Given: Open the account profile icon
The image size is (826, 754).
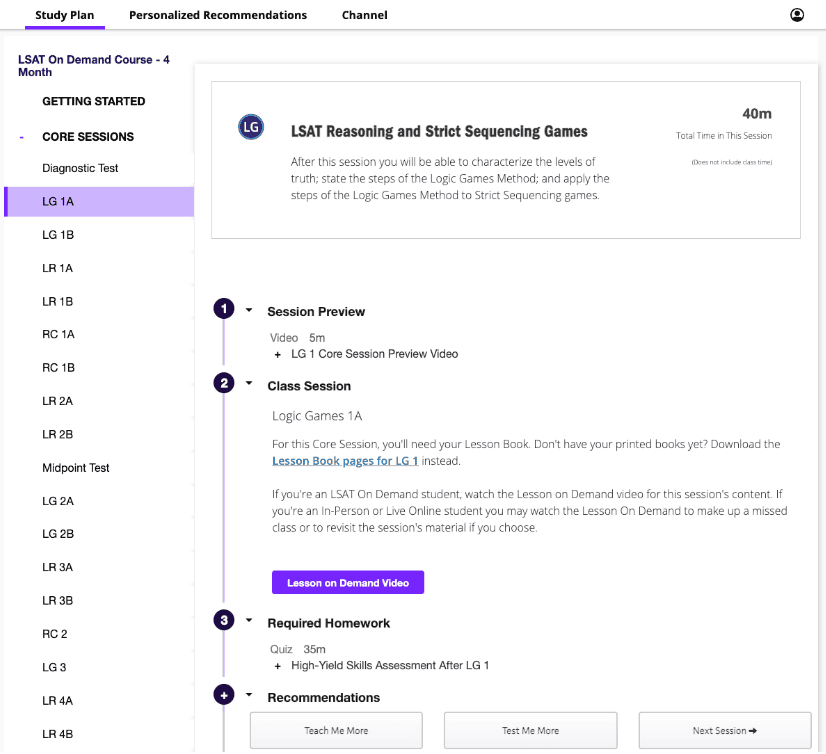Looking at the screenshot, I should (796, 14).
